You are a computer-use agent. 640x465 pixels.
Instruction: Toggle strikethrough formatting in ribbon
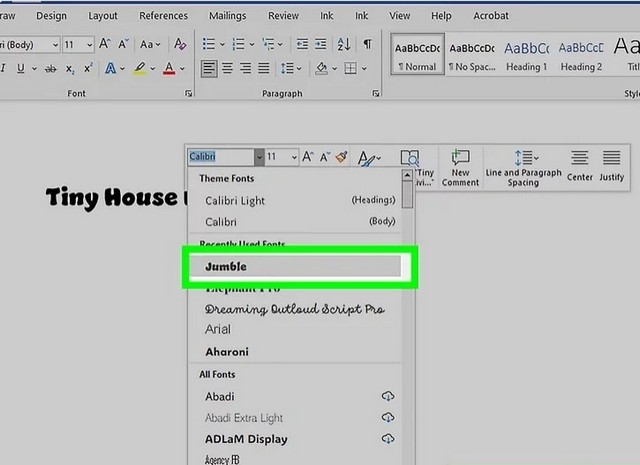49,69
